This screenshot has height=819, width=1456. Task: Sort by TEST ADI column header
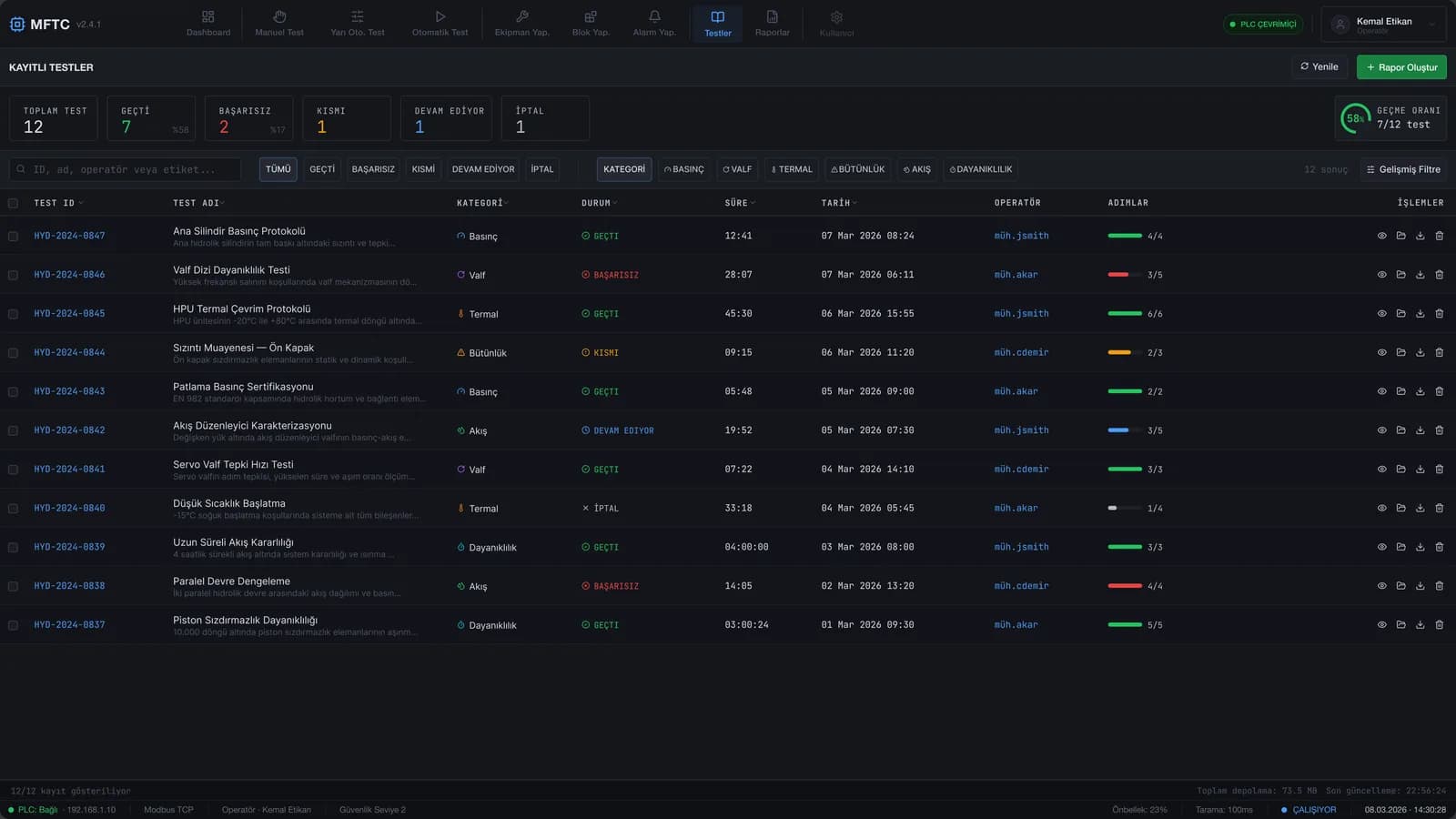click(x=198, y=203)
